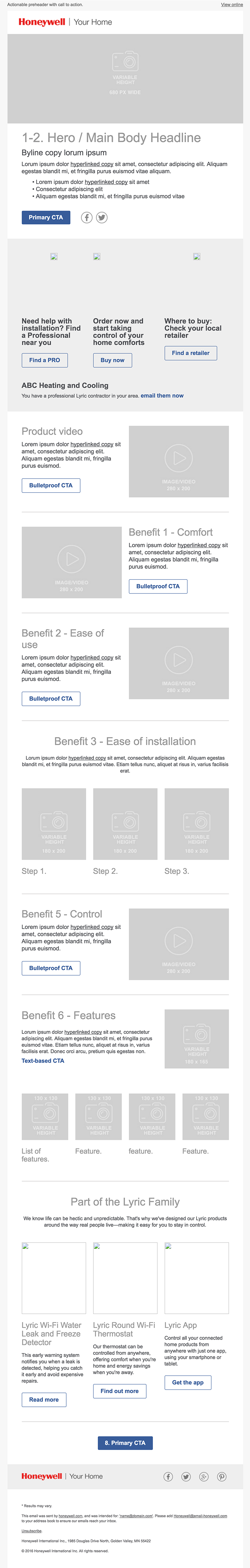
Task: Open the View online link
Action: (232, 4)
